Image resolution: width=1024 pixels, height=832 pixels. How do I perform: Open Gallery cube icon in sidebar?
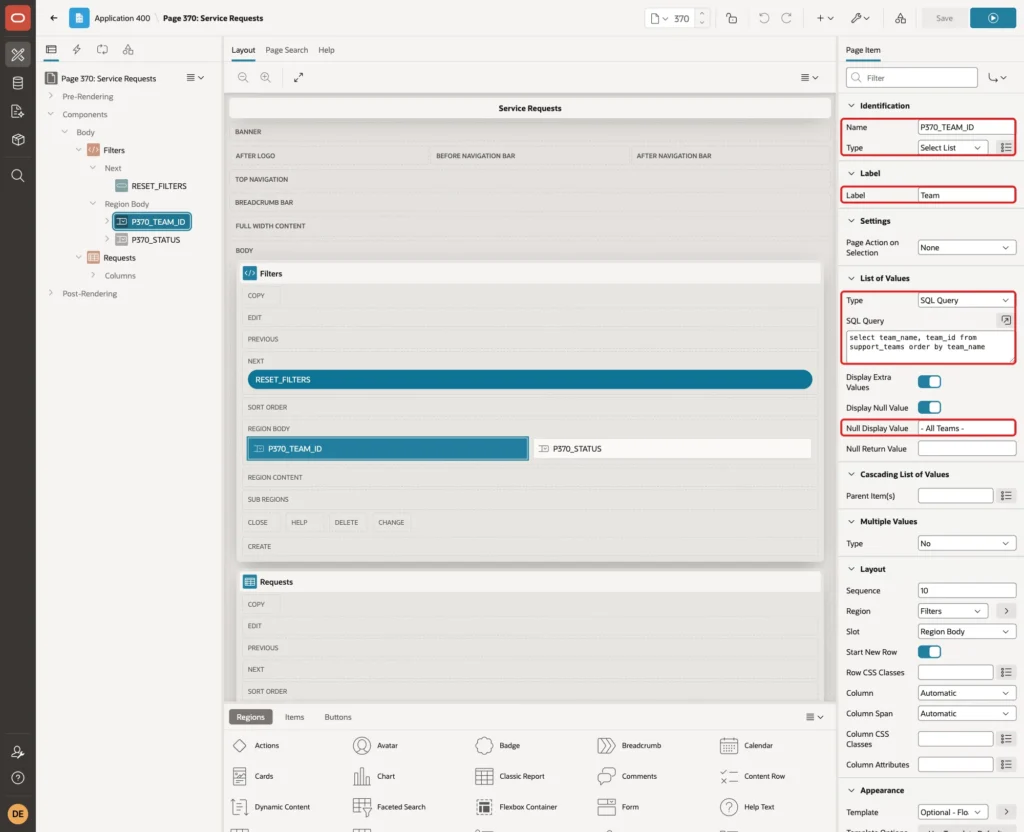click(18, 140)
